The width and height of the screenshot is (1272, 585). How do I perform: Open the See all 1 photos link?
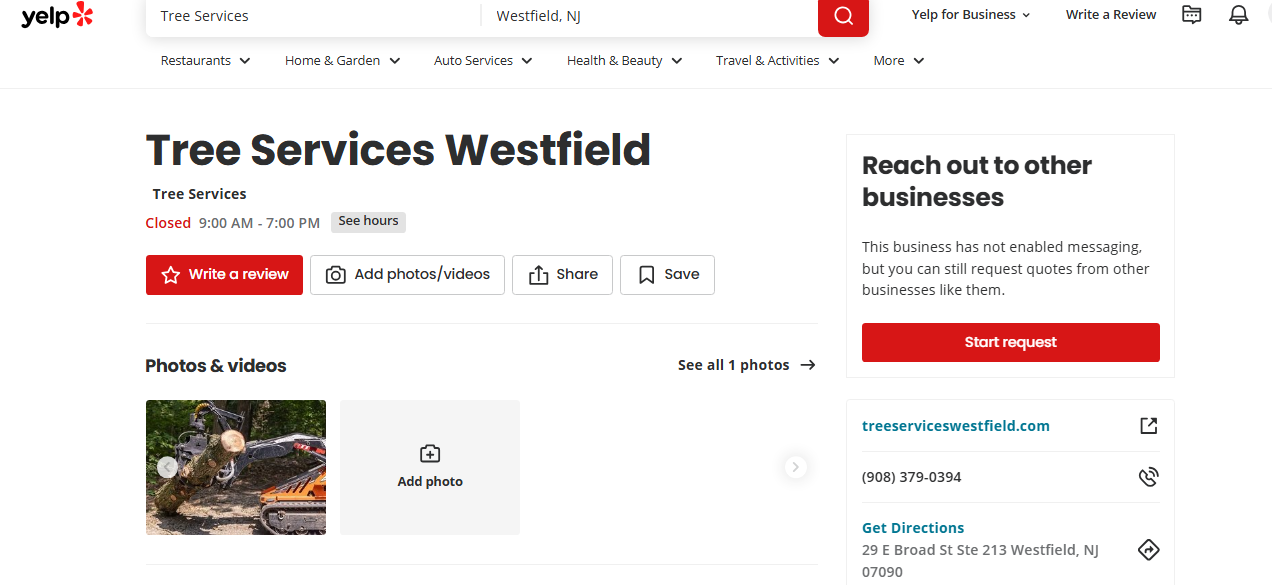click(x=747, y=365)
